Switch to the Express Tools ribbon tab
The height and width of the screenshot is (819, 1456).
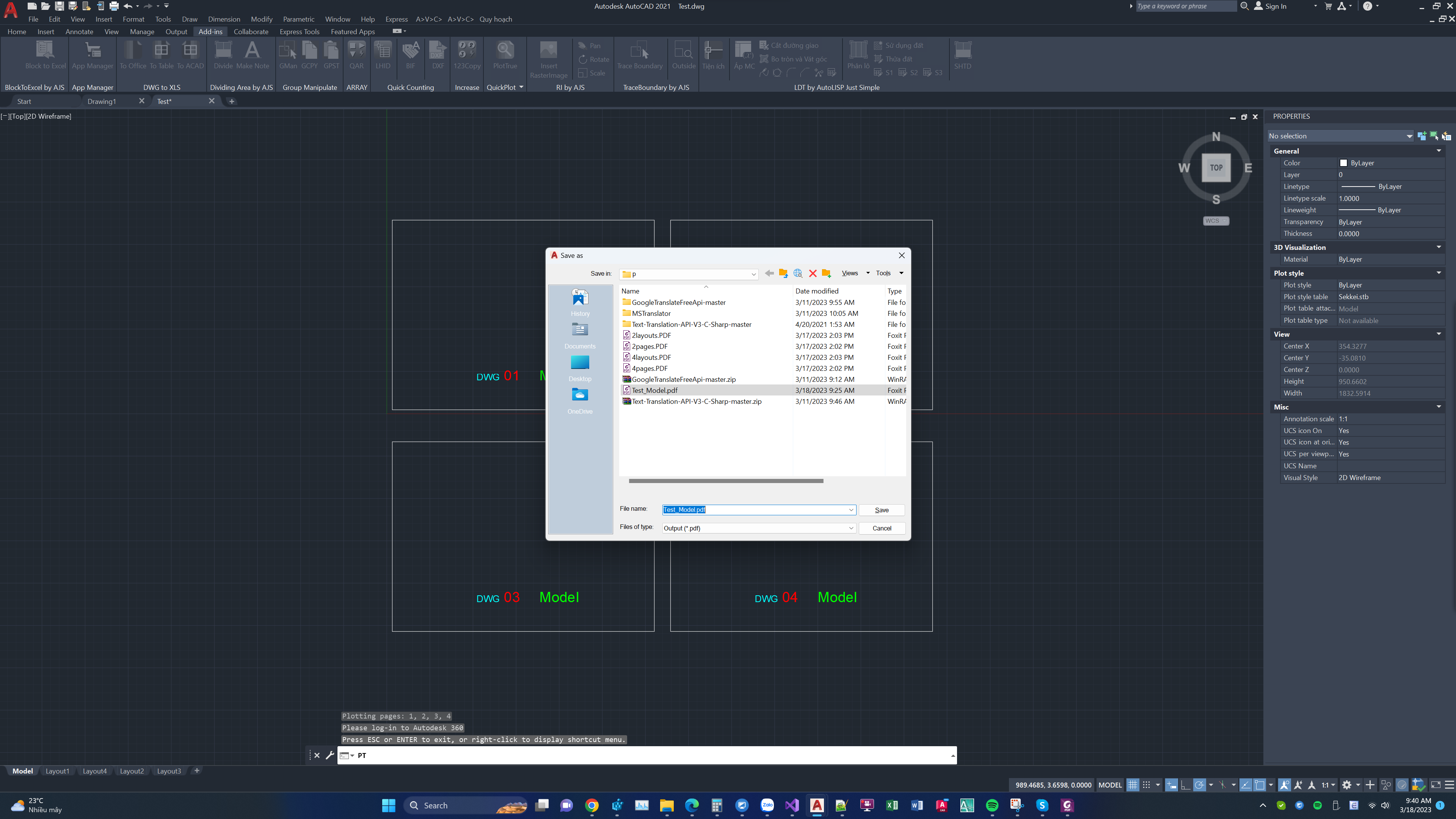pyautogui.click(x=299, y=31)
